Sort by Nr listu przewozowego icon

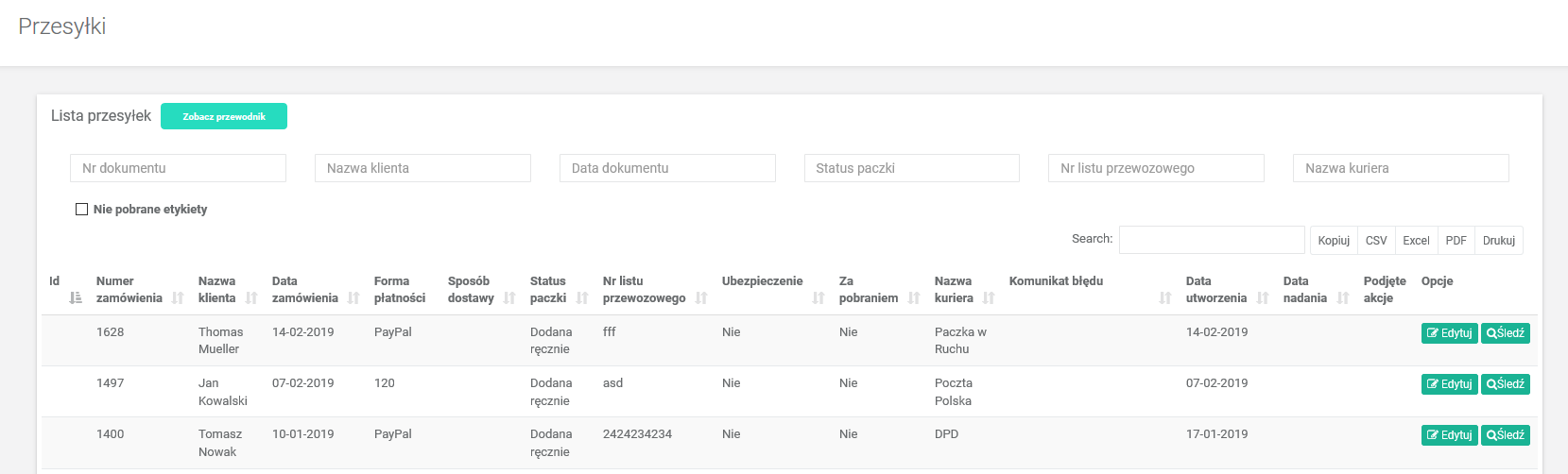point(701,298)
